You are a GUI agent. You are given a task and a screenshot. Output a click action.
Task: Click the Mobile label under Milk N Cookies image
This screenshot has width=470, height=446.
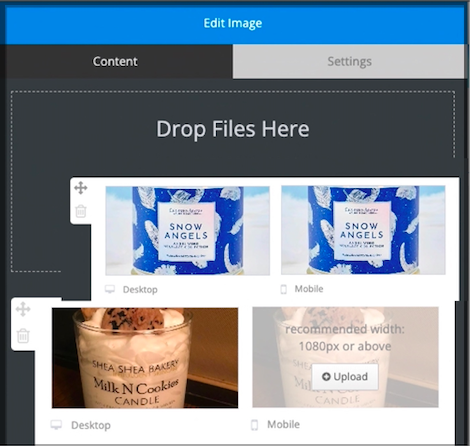[x=283, y=424]
